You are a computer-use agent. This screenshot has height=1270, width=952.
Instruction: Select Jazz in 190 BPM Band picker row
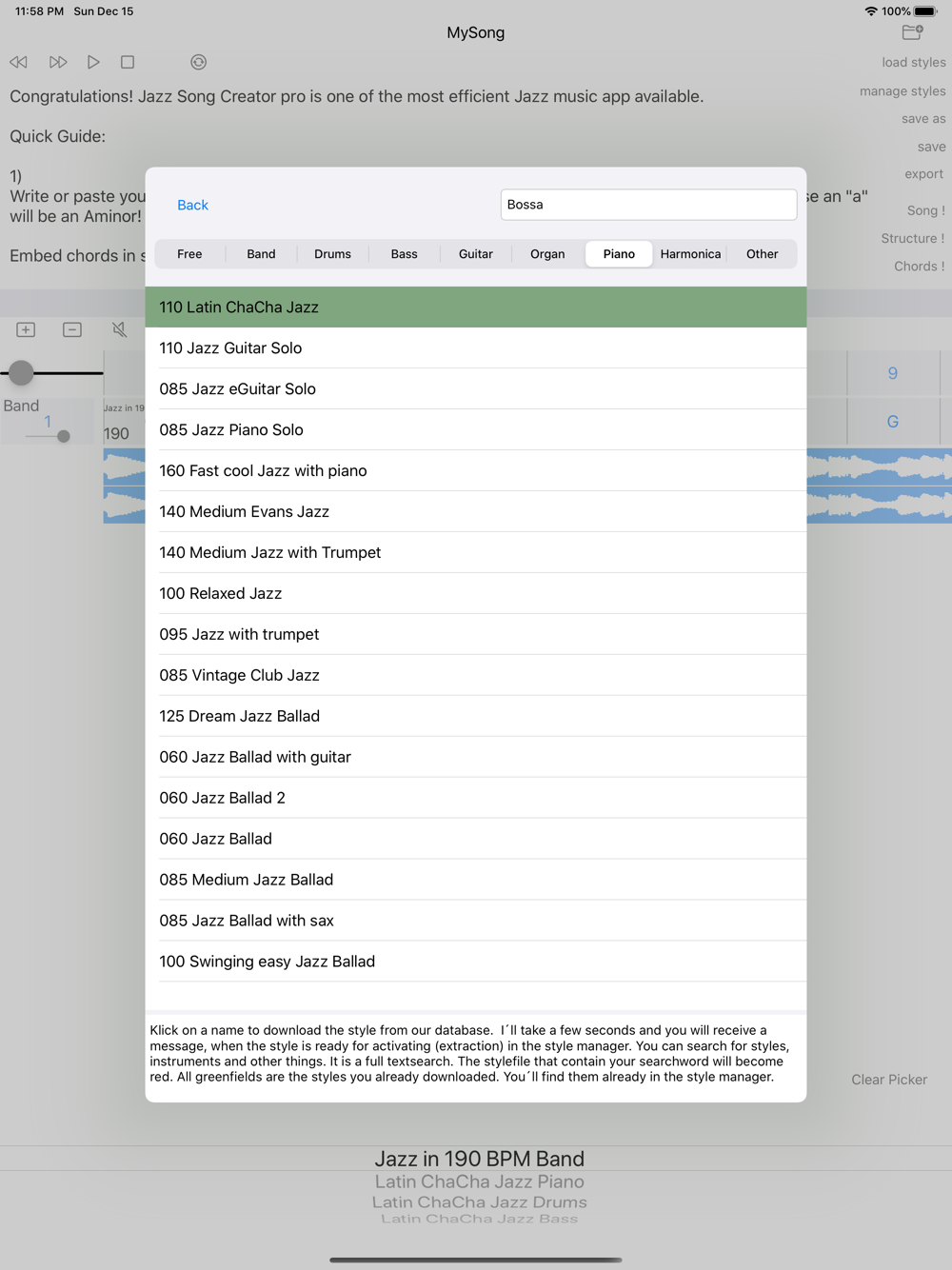[479, 1159]
